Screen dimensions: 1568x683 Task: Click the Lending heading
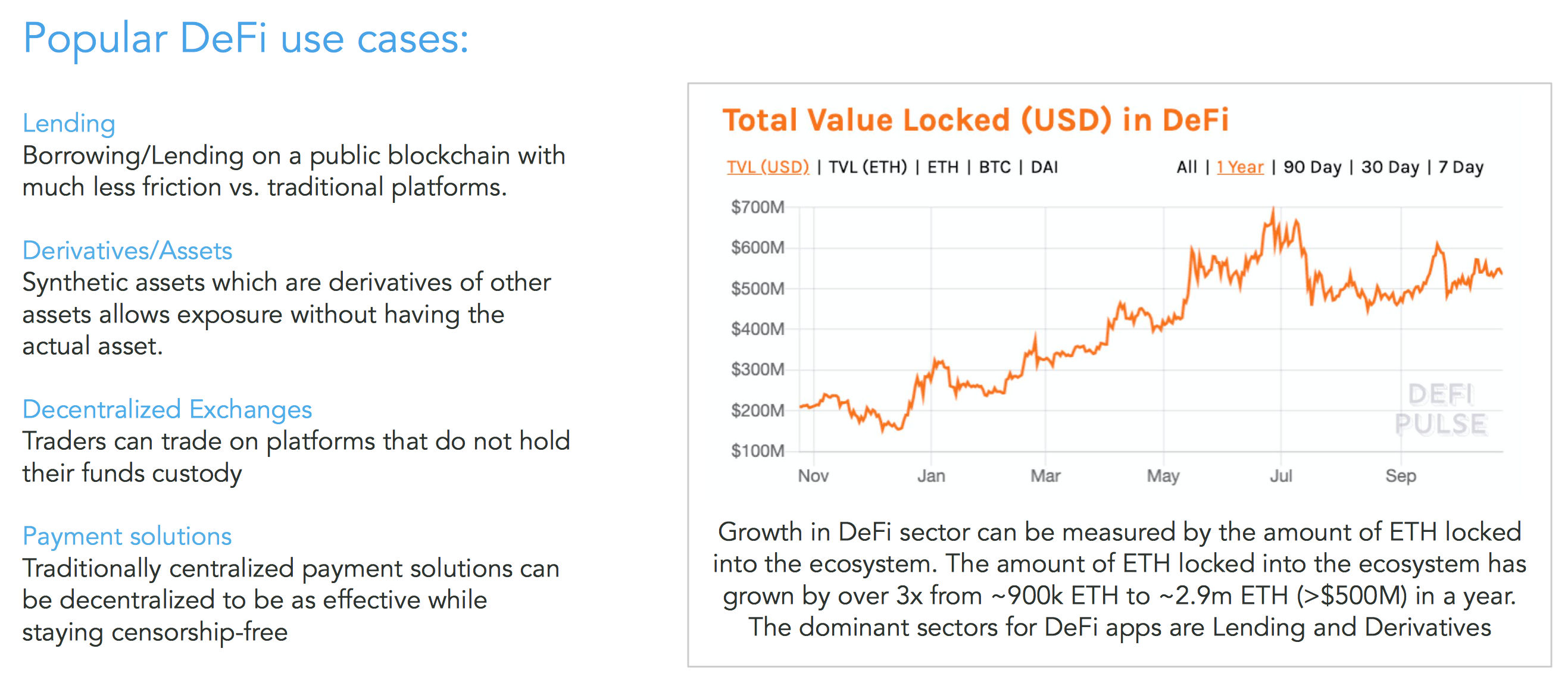69,124
